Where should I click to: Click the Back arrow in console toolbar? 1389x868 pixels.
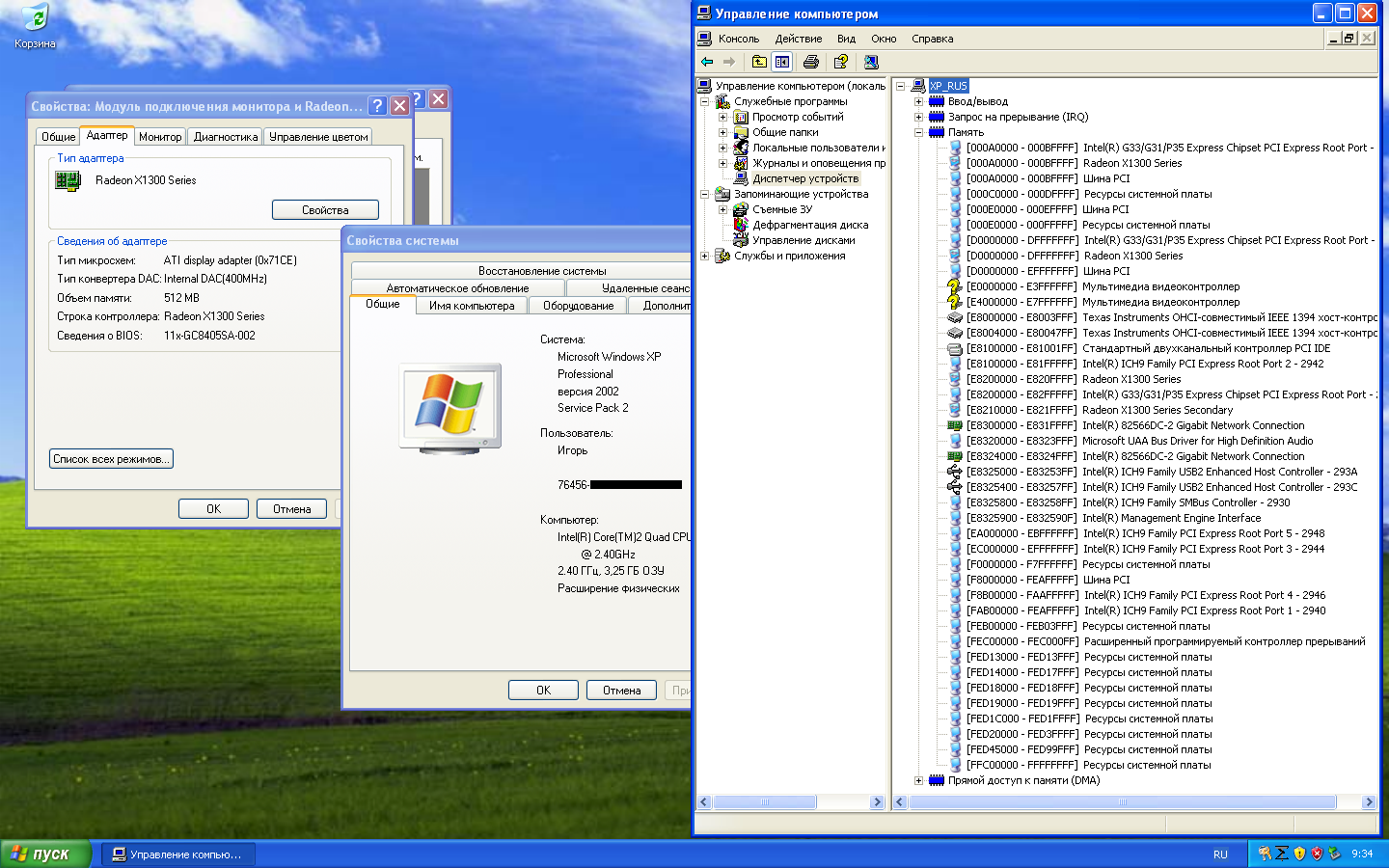coord(707,62)
